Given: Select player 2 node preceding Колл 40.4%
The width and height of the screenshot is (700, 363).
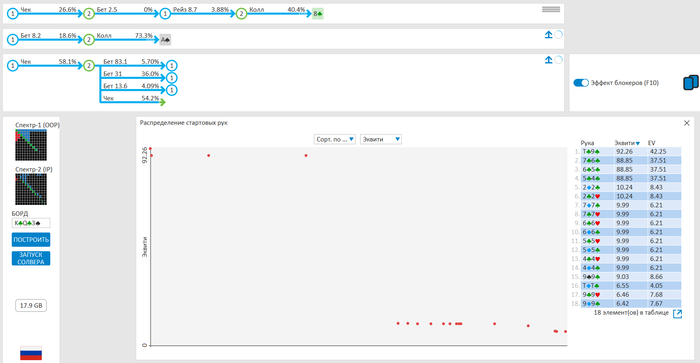Looking at the screenshot, I should tap(242, 14).
